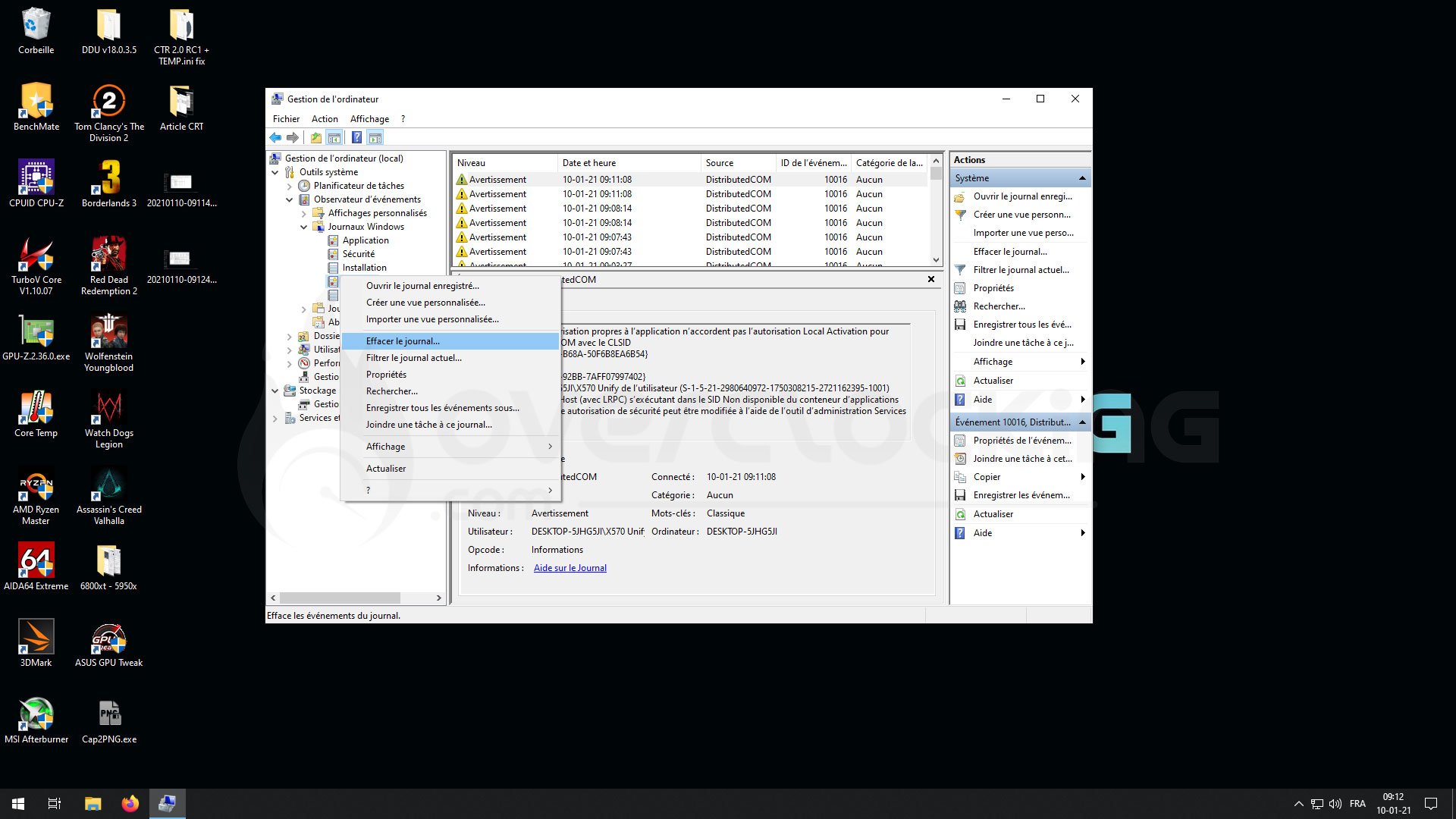This screenshot has width=1456, height=819.
Task: Click the Installation log icon in tree
Action: tap(333, 268)
